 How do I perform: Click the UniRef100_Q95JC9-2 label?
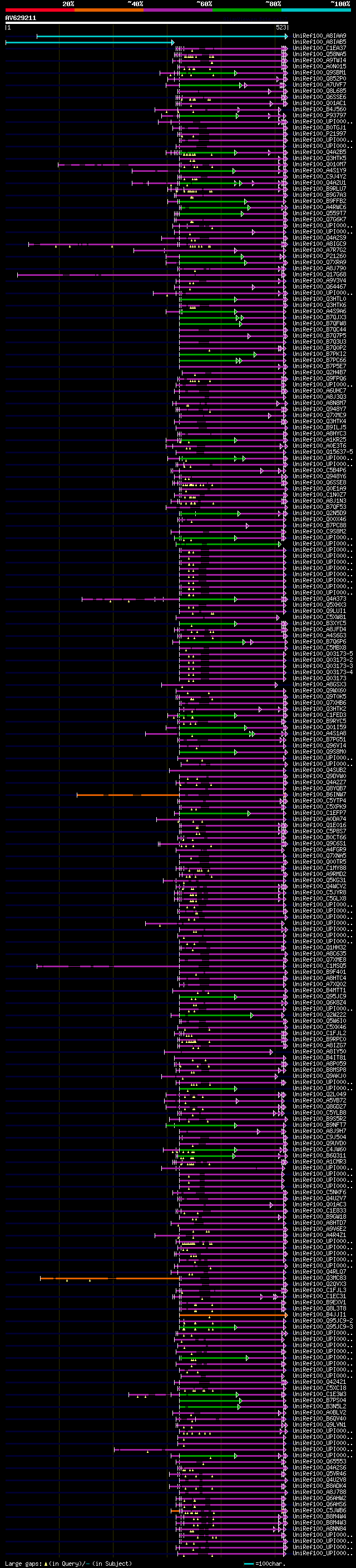pyautogui.click(x=323, y=1321)
